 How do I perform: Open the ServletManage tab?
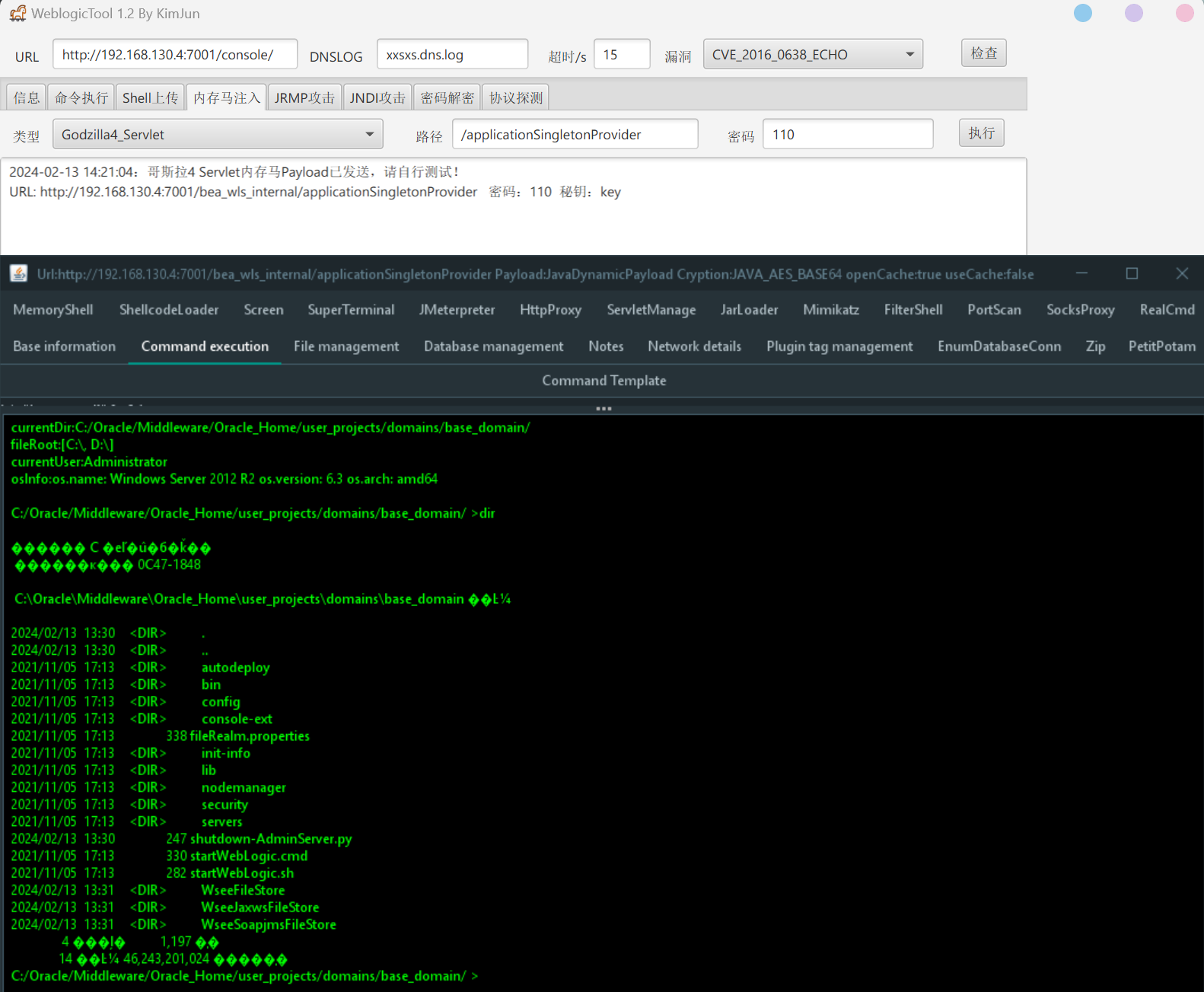(651, 310)
